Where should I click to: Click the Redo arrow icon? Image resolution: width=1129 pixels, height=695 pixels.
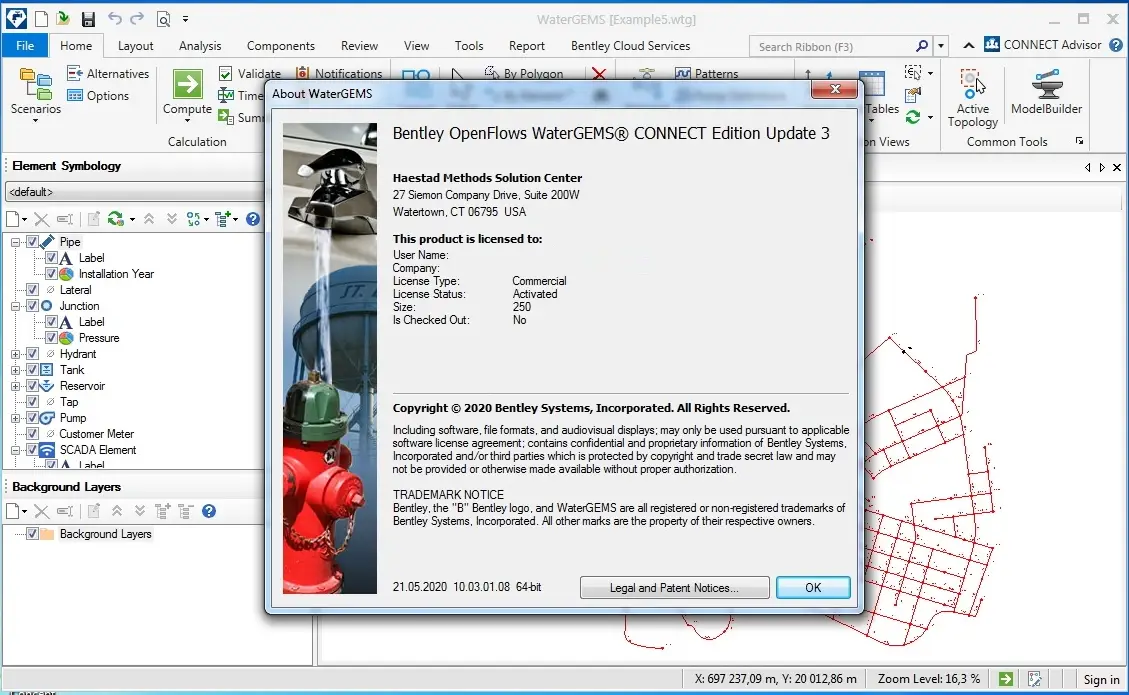137,18
